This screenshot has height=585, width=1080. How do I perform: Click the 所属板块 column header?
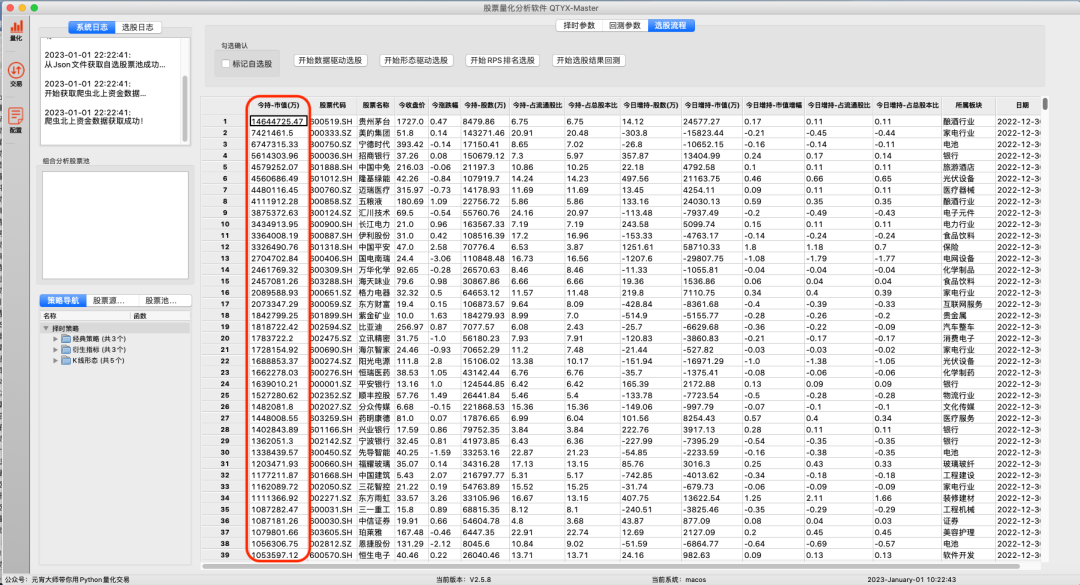point(968,105)
